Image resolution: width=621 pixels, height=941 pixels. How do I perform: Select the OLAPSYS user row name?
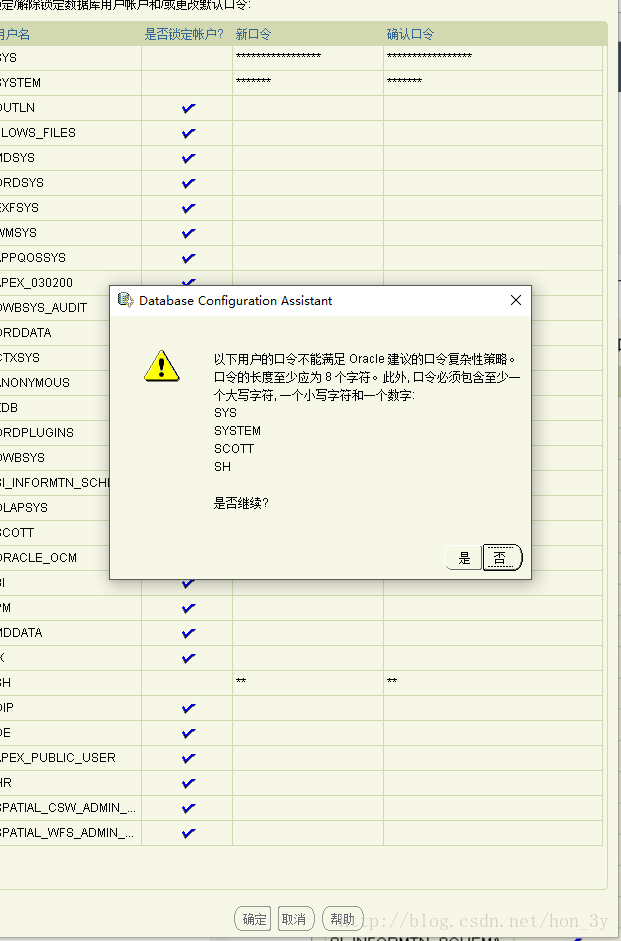(24, 508)
